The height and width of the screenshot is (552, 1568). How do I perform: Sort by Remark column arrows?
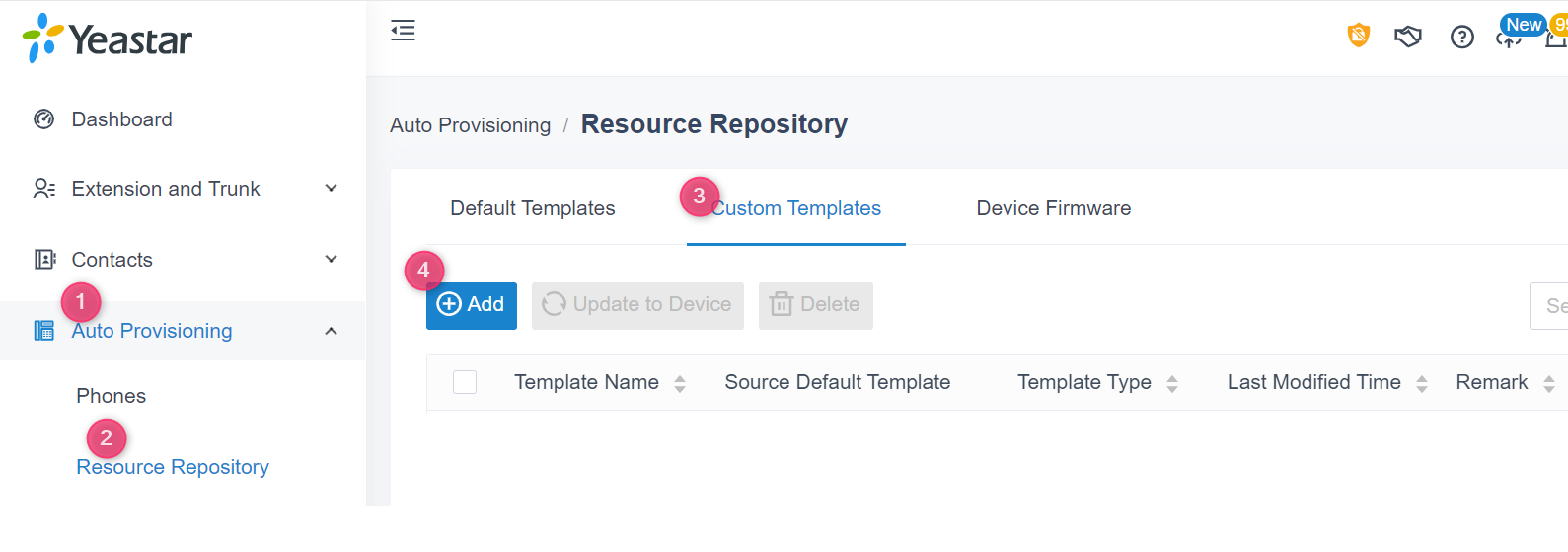(x=1549, y=383)
